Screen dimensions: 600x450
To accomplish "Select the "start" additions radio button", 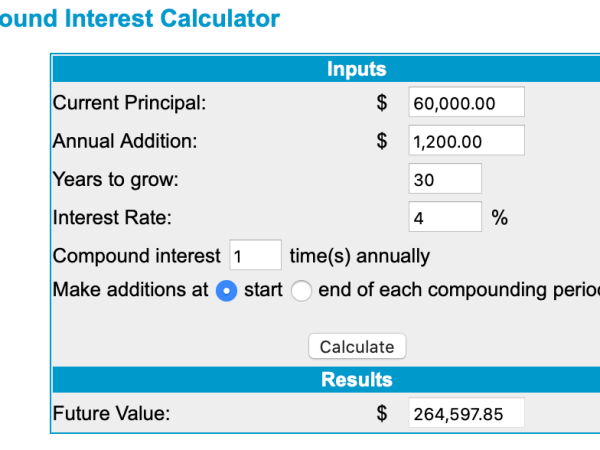I will click(227, 291).
